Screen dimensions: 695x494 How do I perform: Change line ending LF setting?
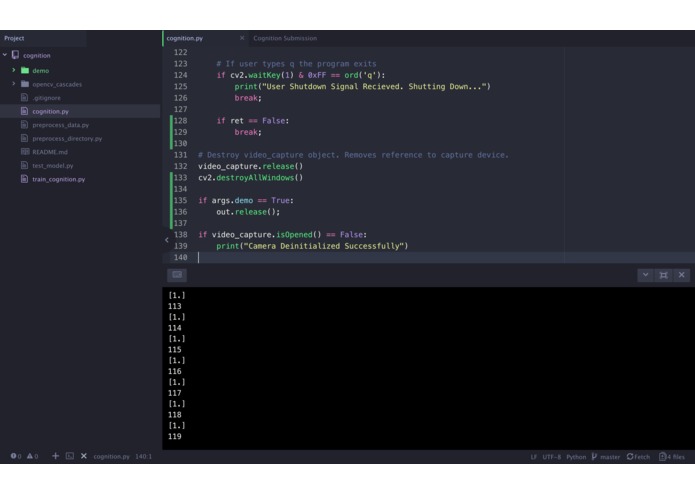coord(533,457)
